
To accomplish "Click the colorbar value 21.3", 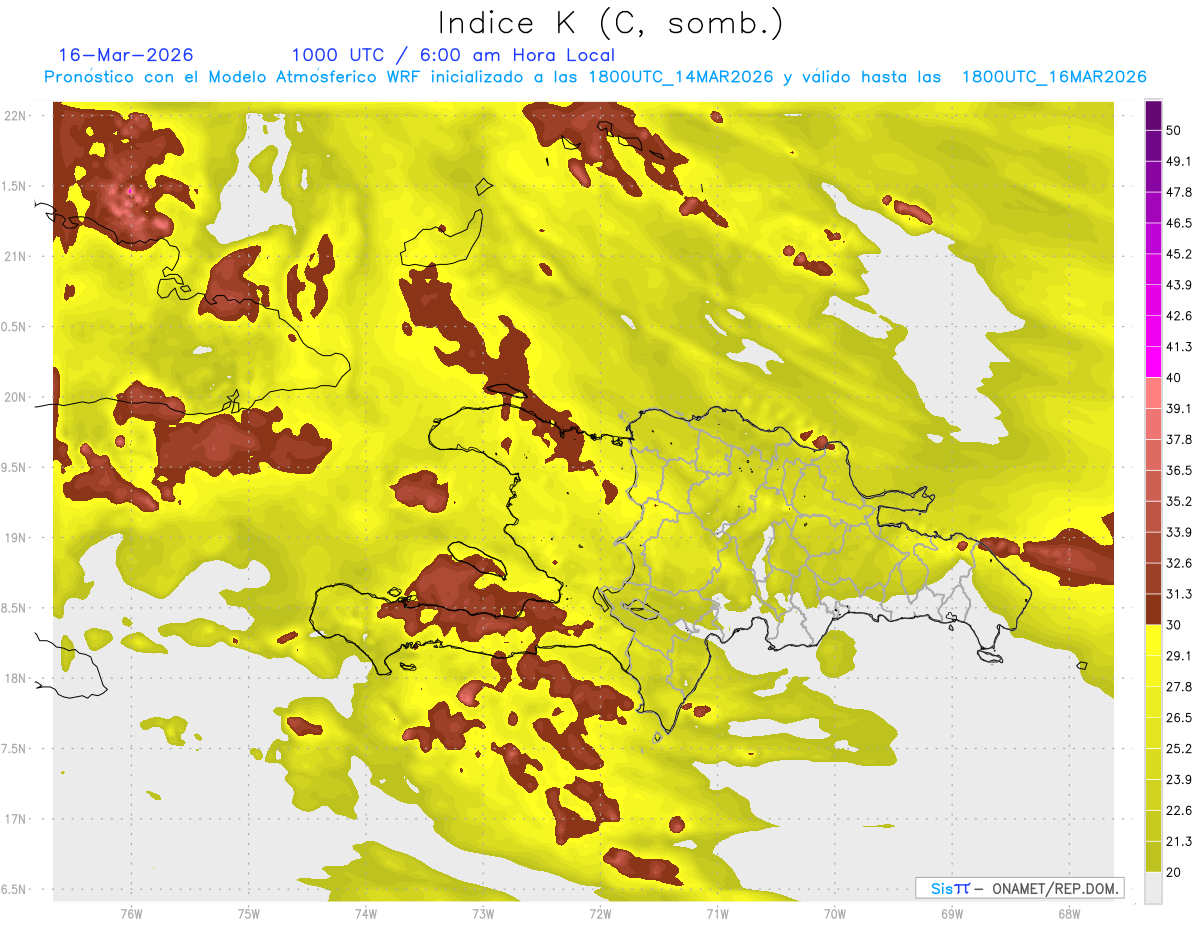I will click(1179, 841).
